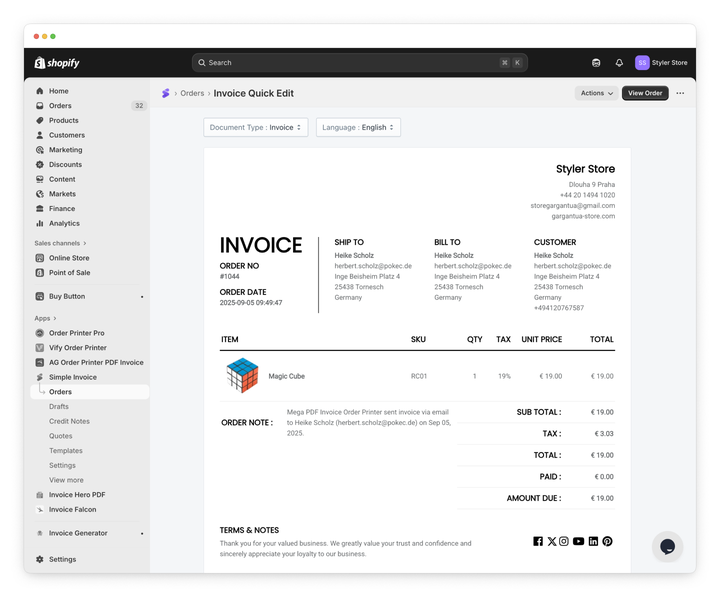Click the View Order button

[x=645, y=93]
